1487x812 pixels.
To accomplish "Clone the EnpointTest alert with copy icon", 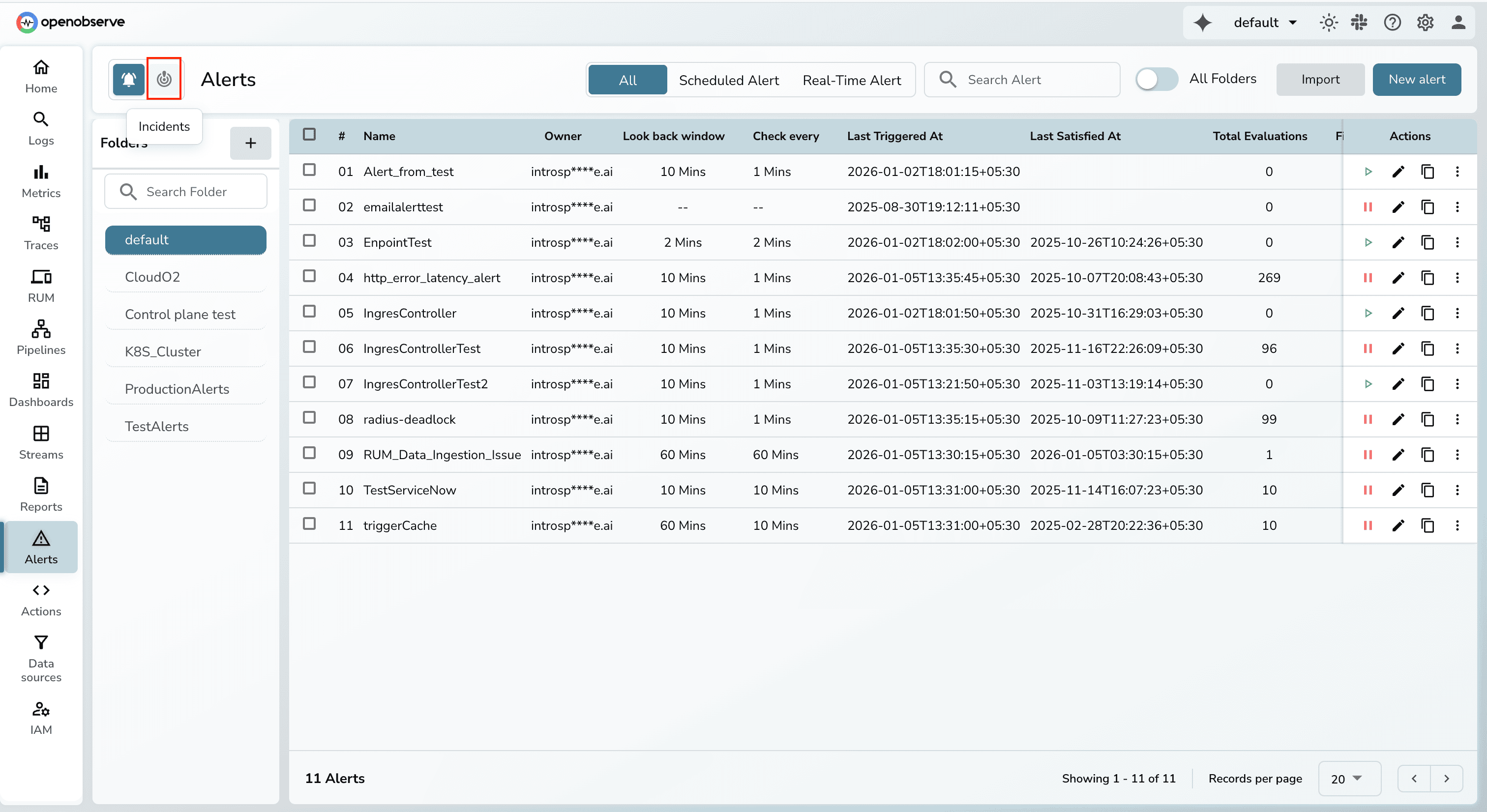I will (1428, 242).
